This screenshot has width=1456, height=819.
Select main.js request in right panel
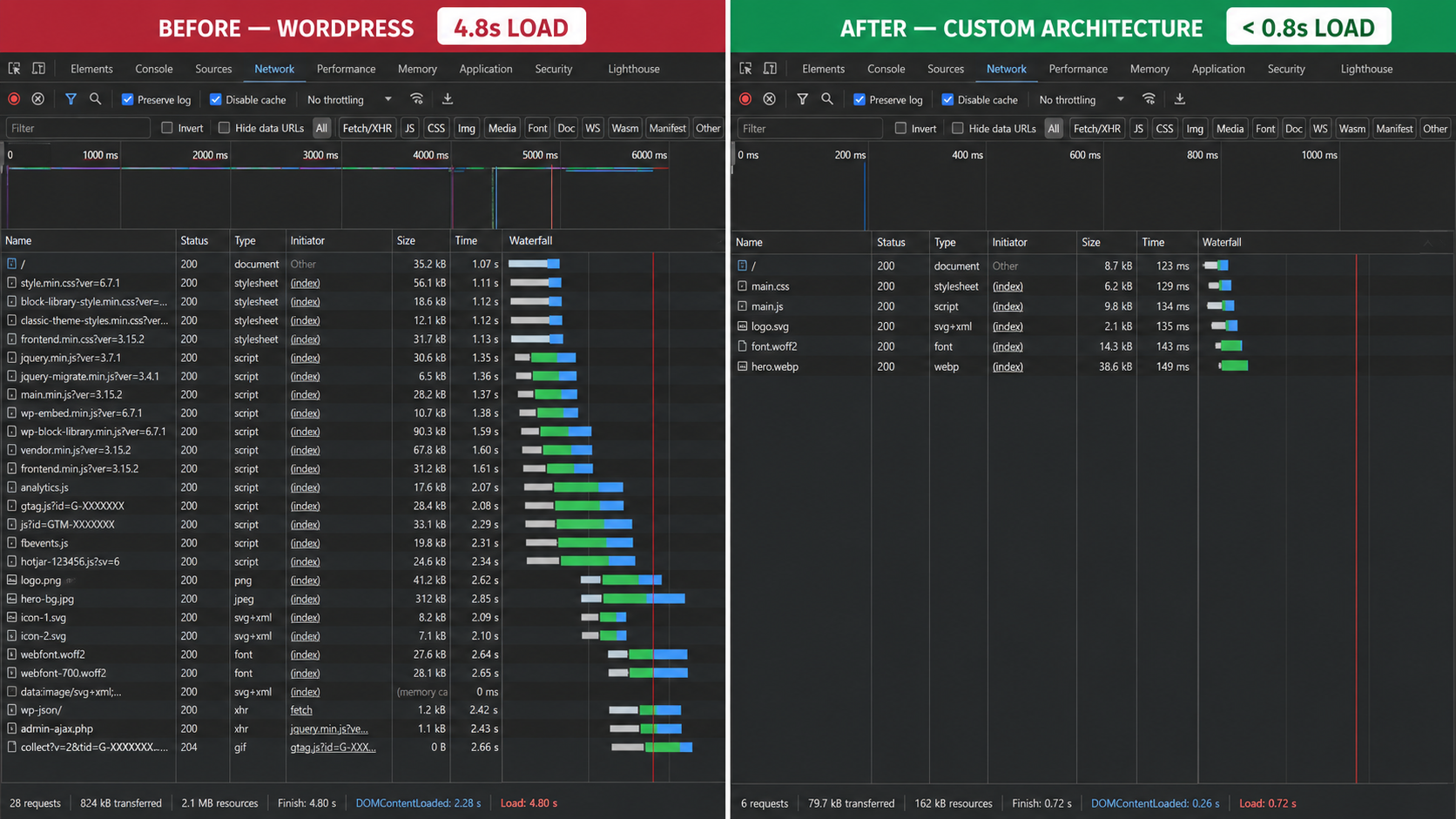tap(1093, 306)
